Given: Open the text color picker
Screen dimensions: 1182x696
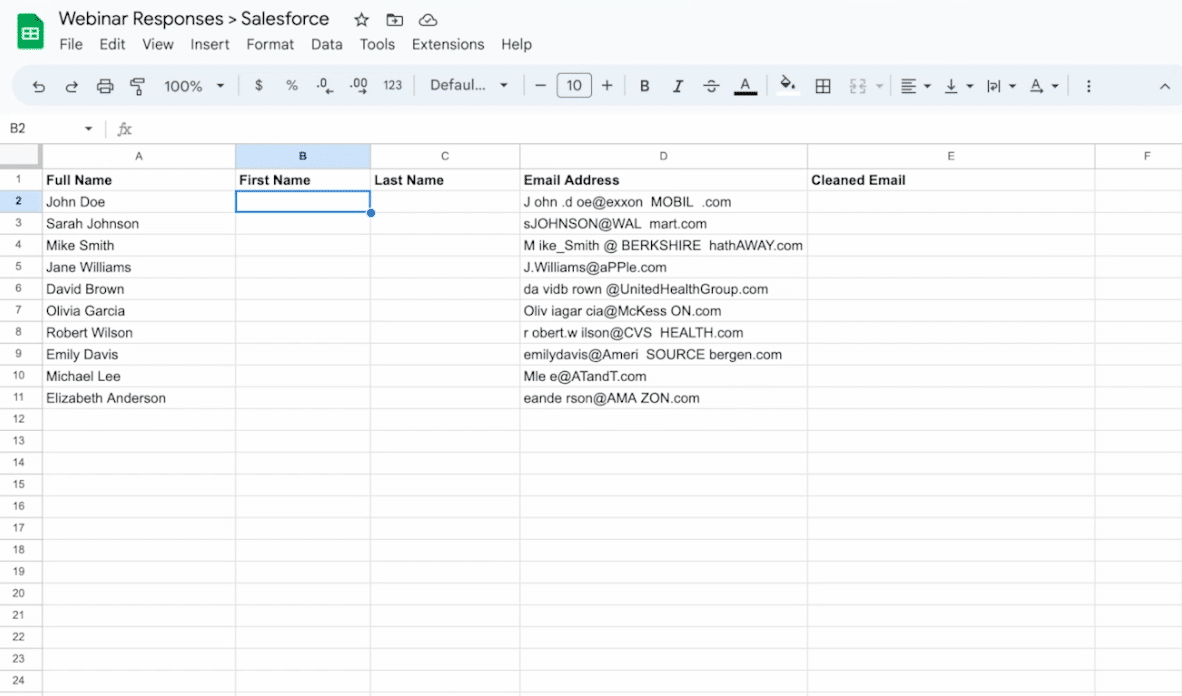Looking at the screenshot, I should coord(745,86).
